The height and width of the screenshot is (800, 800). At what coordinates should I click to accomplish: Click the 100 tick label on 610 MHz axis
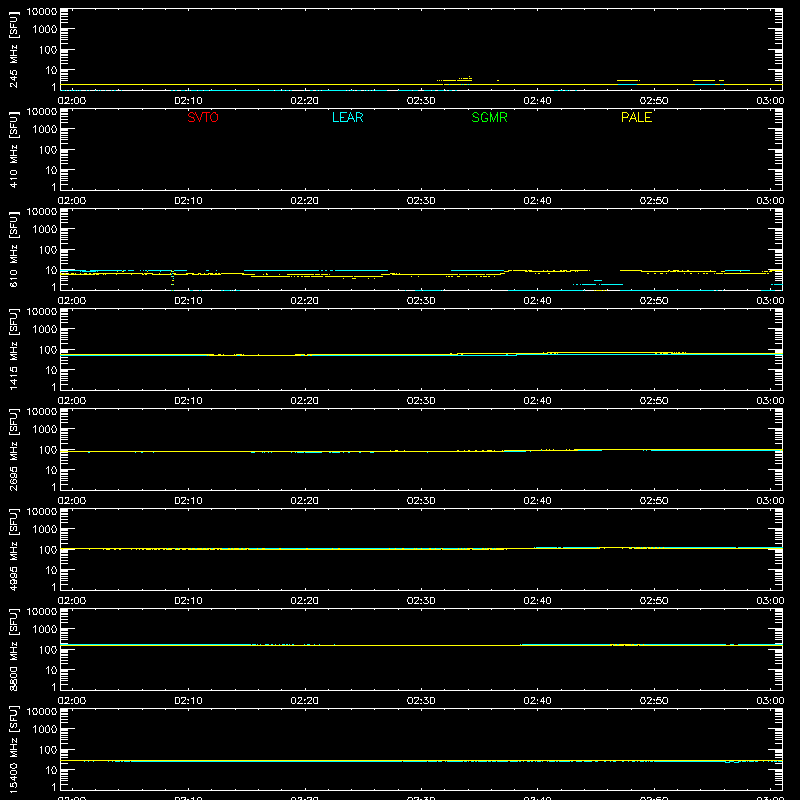(48, 250)
